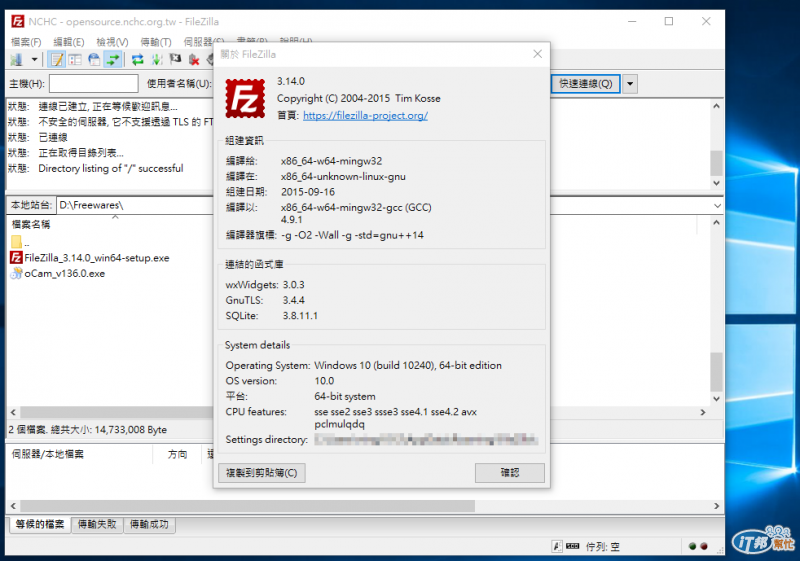The width and height of the screenshot is (800, 561).
Task: Open quickconnect history dropdown arrow
Action: tap(630, 84)
